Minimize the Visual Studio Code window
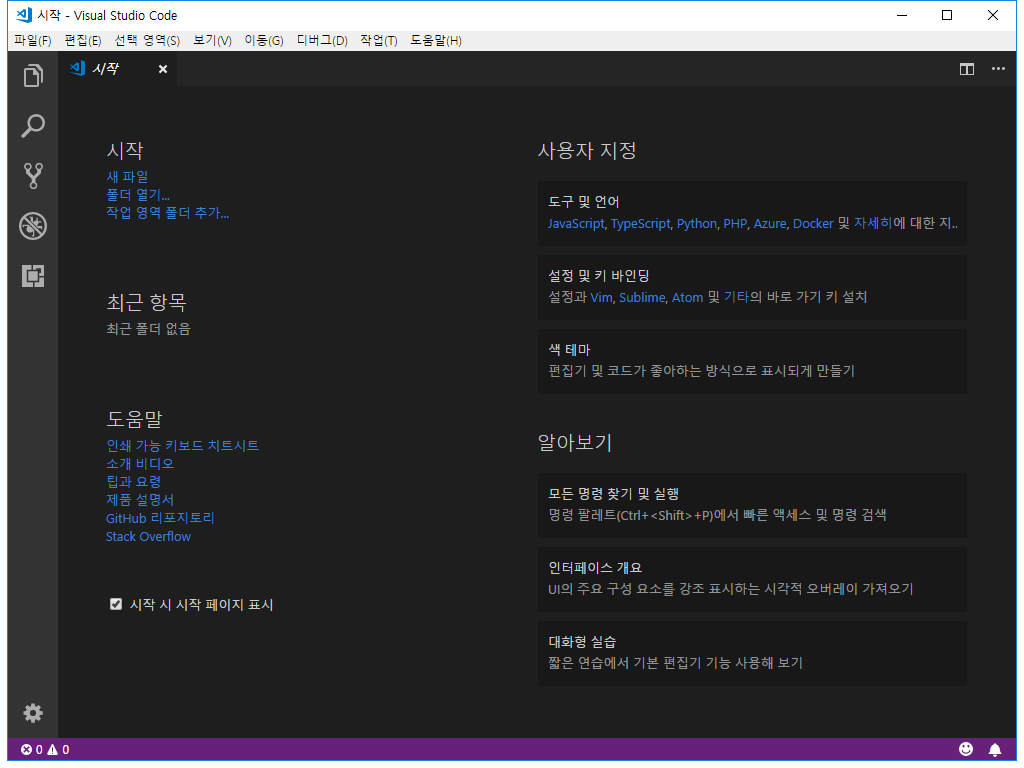1024x768 pixels. (x=902, y=15)
